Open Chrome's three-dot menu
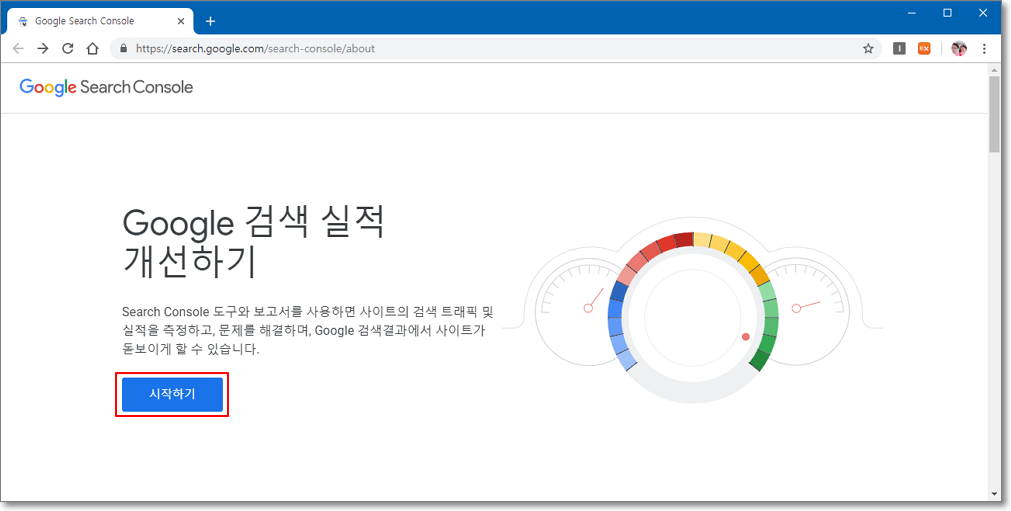1011x511 pixels. point(984,48)
